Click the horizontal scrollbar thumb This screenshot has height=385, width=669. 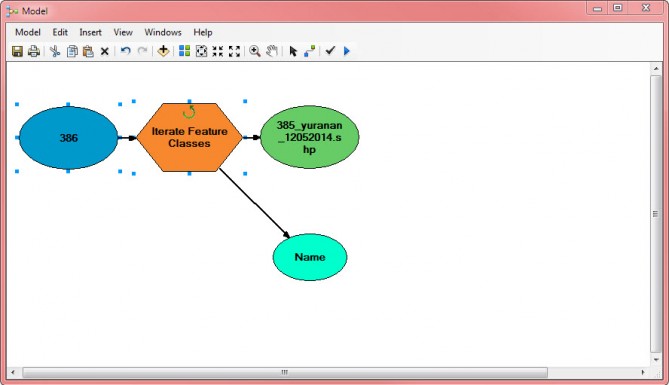point(285,372)
